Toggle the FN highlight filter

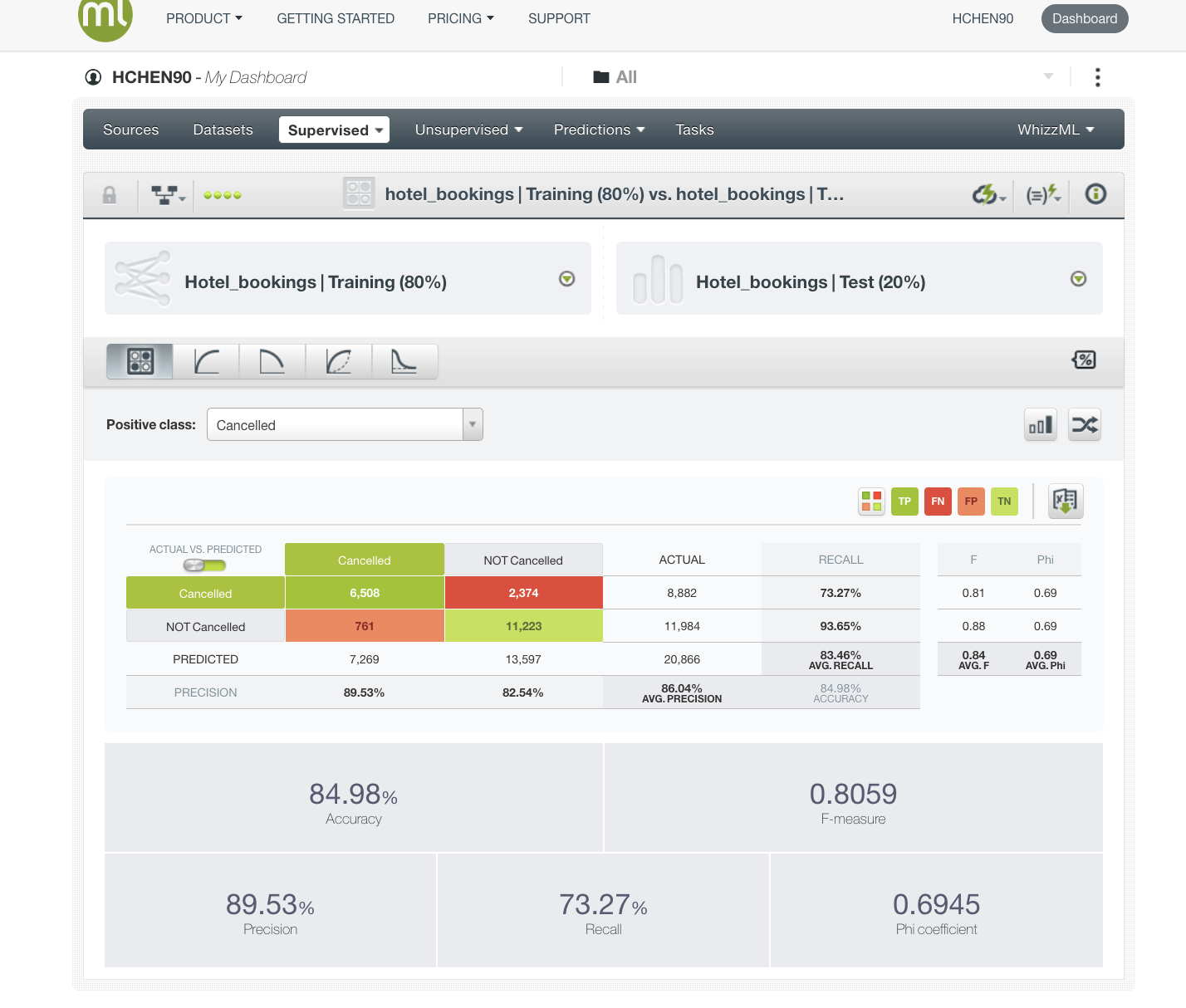click(938, 502)
